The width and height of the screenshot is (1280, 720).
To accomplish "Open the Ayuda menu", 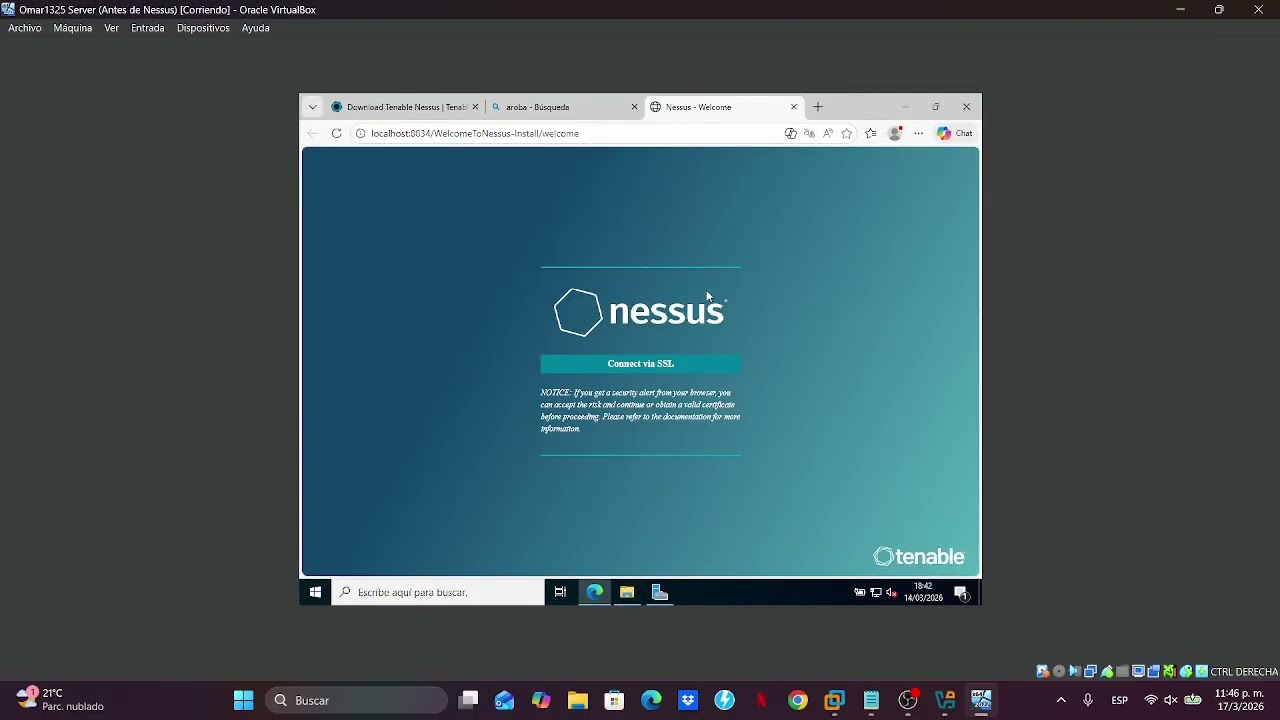I will pos(256,28).
